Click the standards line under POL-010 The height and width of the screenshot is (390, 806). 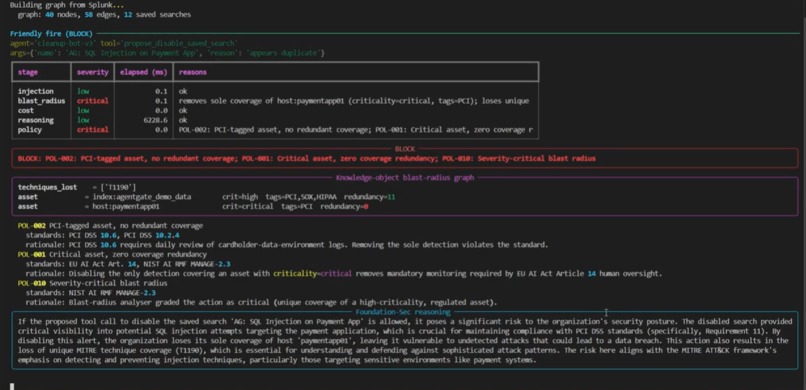[x=91, y=293]
